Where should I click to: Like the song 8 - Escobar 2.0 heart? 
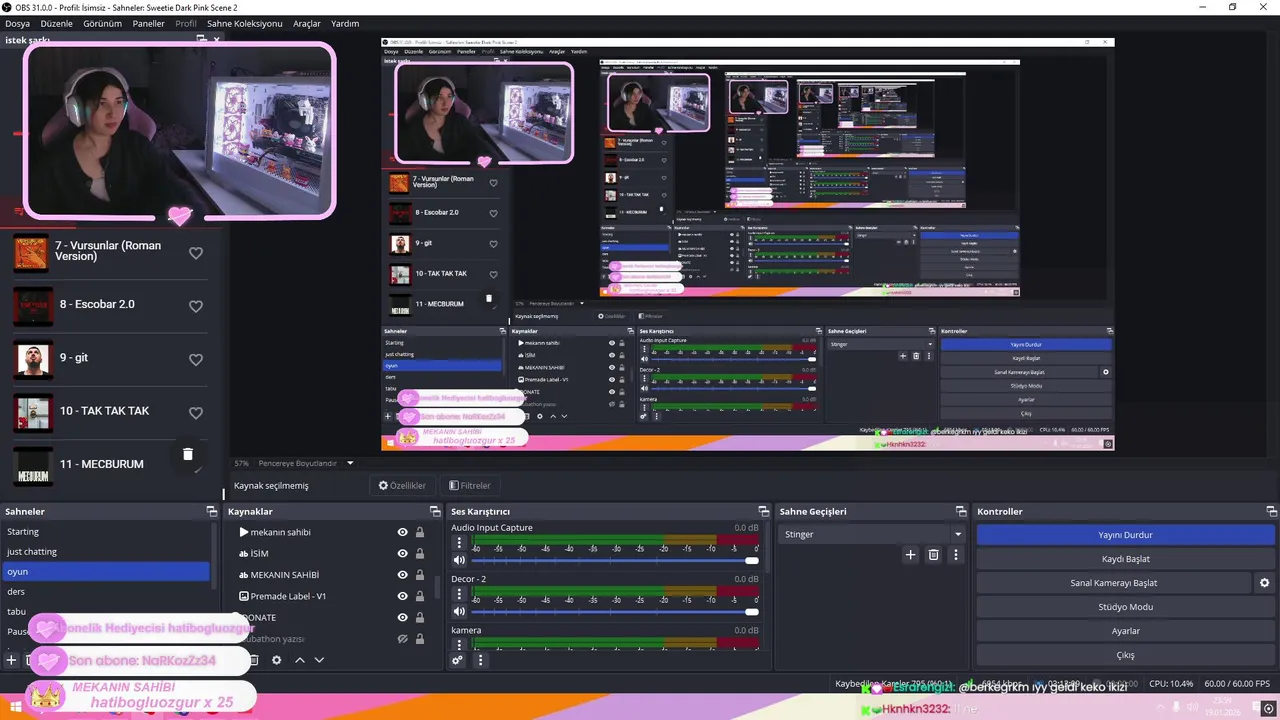coord(196,306)
